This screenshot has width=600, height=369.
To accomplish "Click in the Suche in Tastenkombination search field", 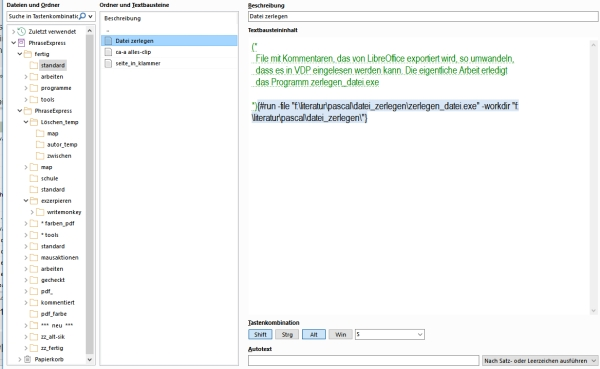I will pyautogui.click(x=43, y=16).
